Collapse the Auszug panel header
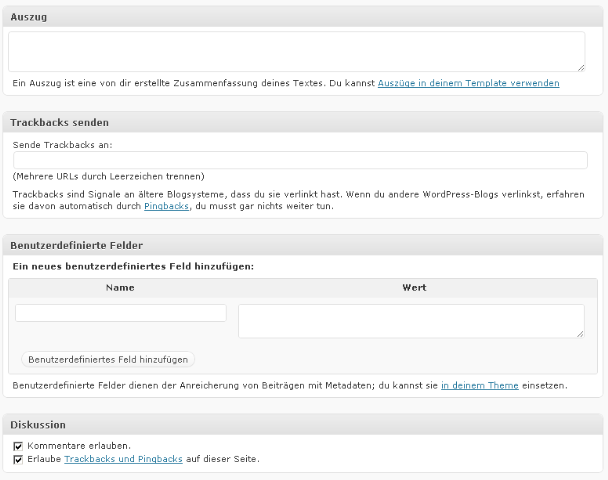The width and height of the screenshot is (608, 480). 302,17
